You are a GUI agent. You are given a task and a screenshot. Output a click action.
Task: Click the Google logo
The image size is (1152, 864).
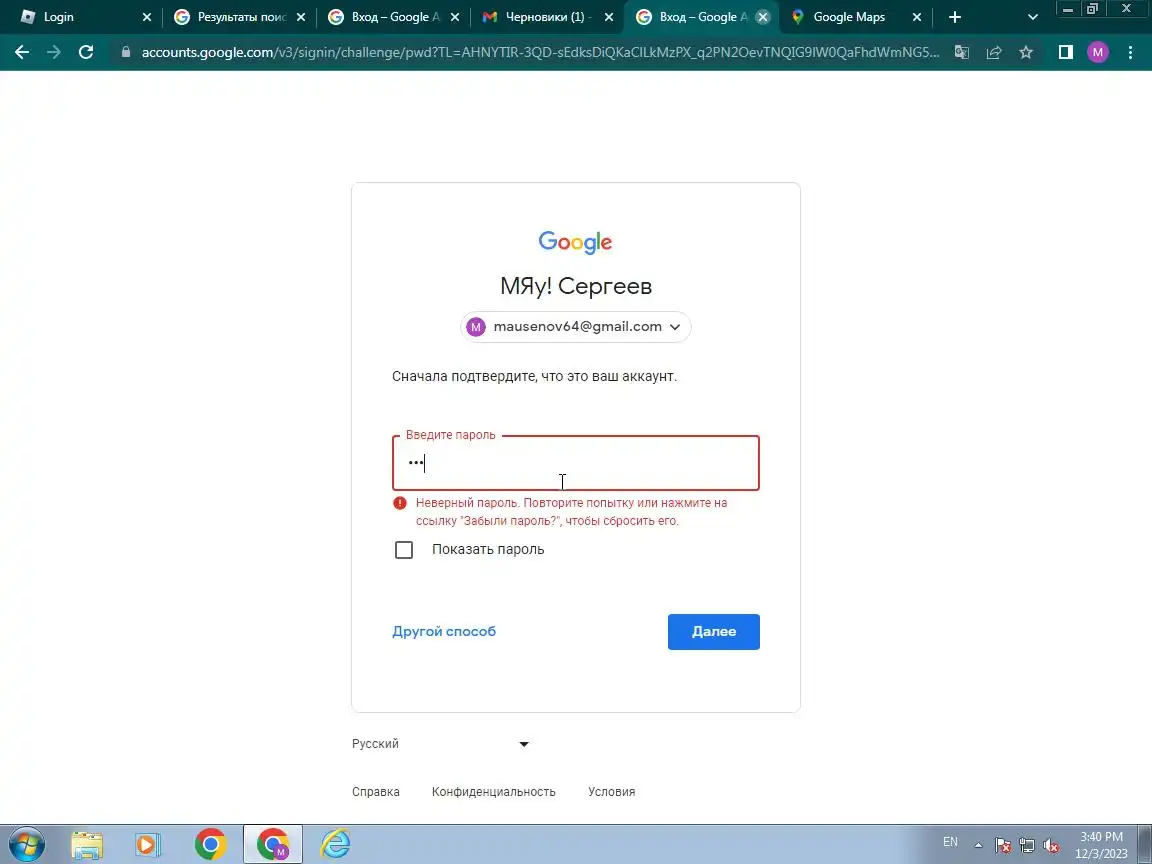(x=575, y=242)
